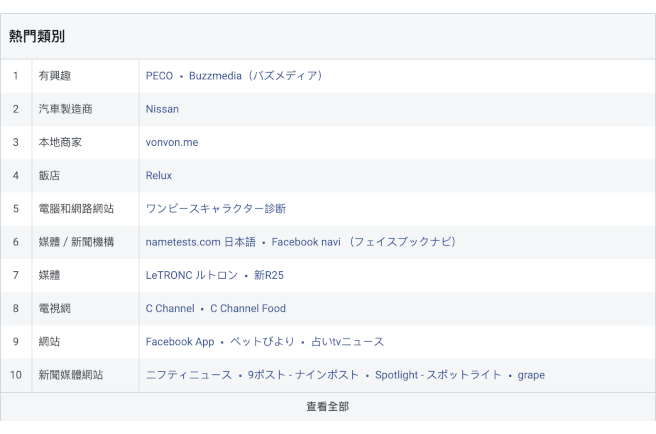This screenshot has height=434, width=656.
Task: Select the 飯店 category cell
Action: click(x=85, y=175)
